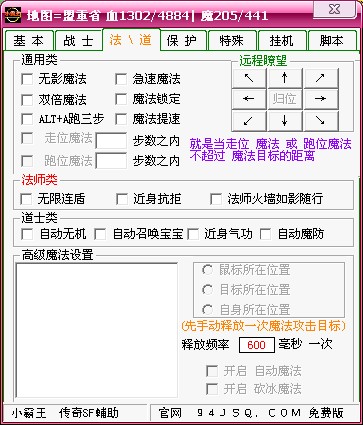Click the orange 先手动释放一次魔法攻击目标 note
The image size is (363, 425).
(264, 326)
